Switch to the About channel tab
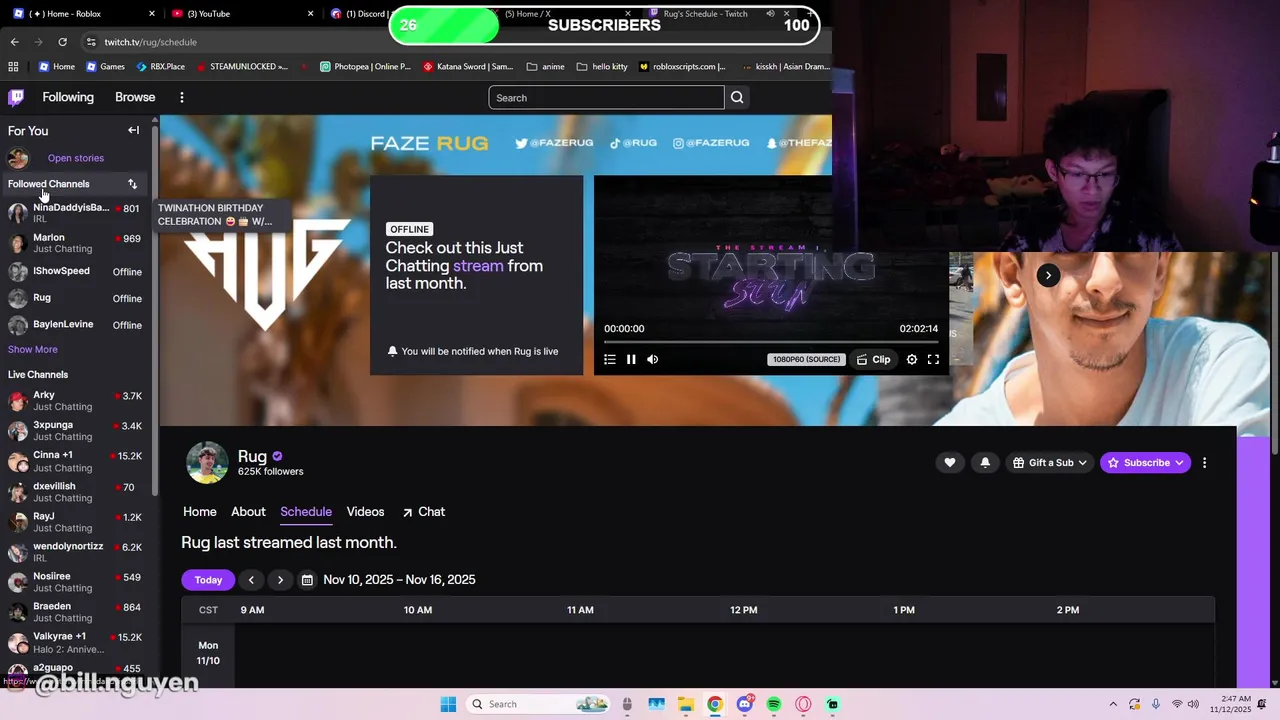The width and height of the screenshot is (1280, 720). [248, 511]
